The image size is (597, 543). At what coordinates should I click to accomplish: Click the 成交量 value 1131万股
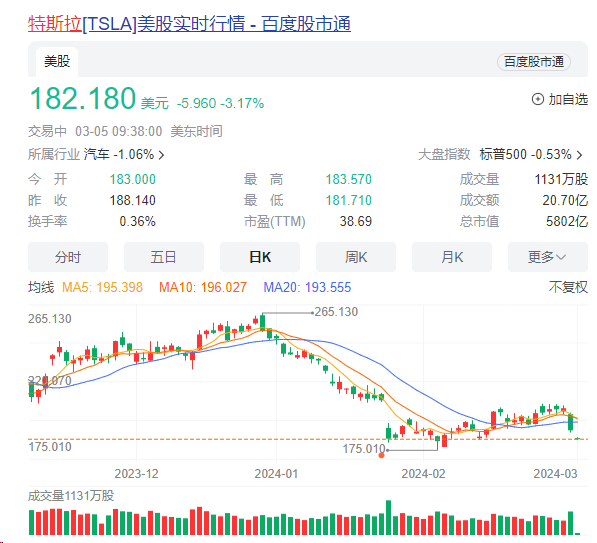pos(561,179)
